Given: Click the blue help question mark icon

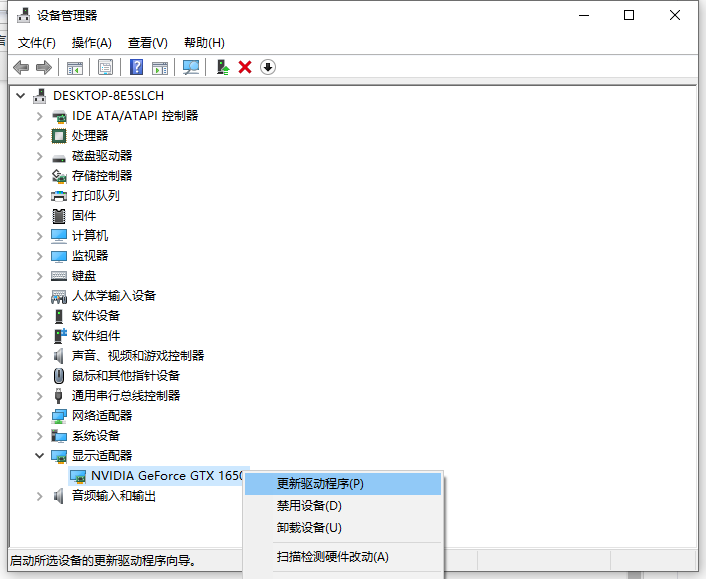Looking at the screenshot, I should tap(137, 67).
